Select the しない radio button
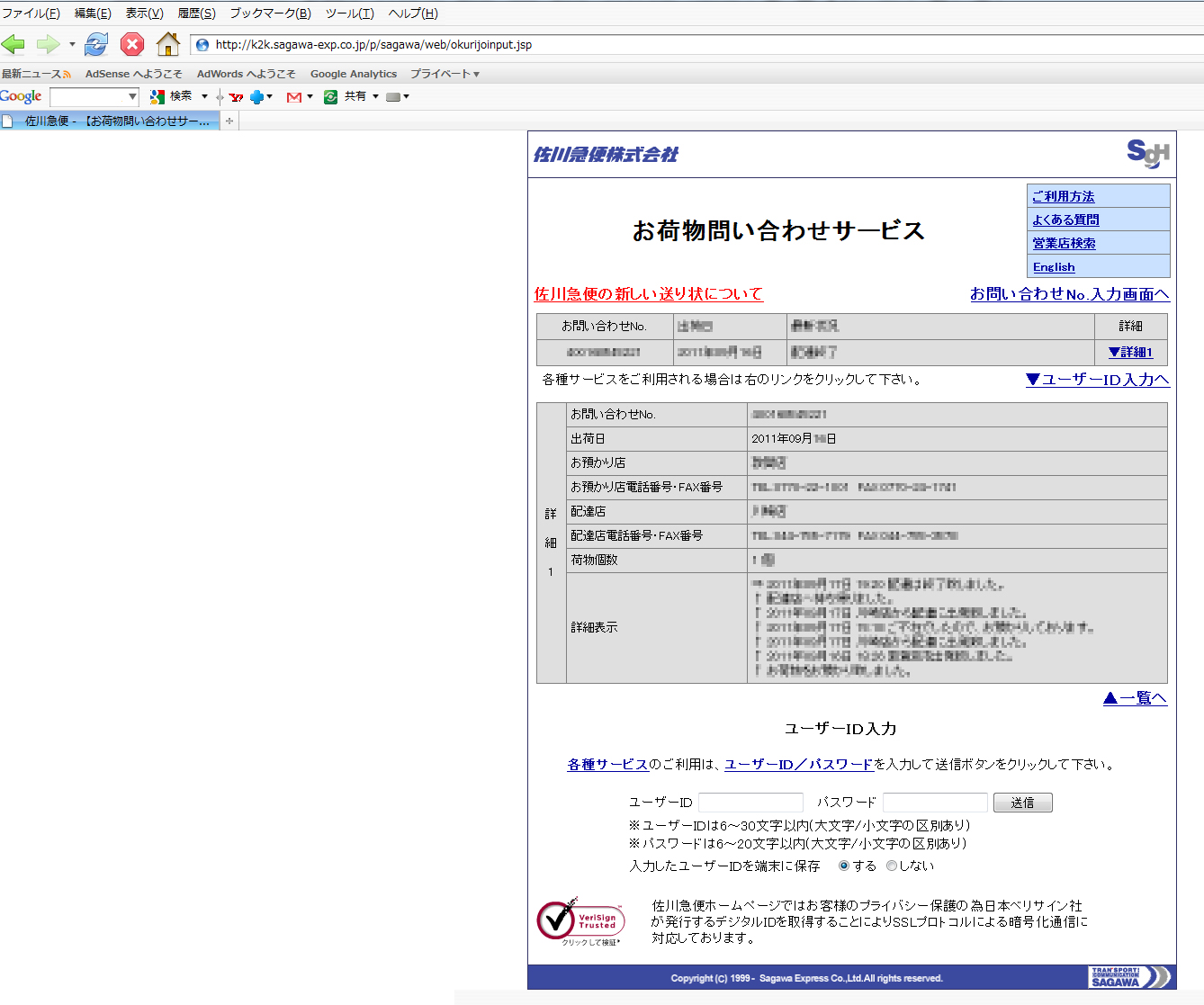The width and height of the screenshot is (1204, 1005). pos(892,866)
